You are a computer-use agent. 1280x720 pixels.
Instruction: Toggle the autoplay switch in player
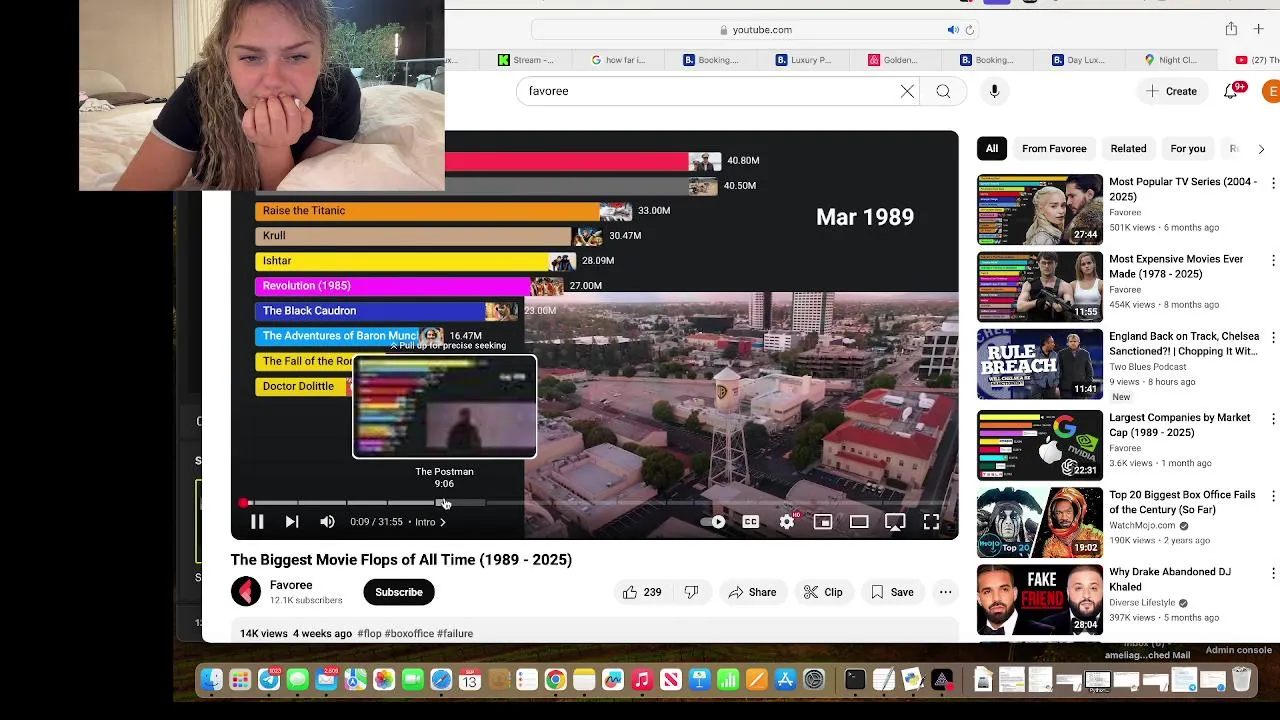[x=713, y=522]
